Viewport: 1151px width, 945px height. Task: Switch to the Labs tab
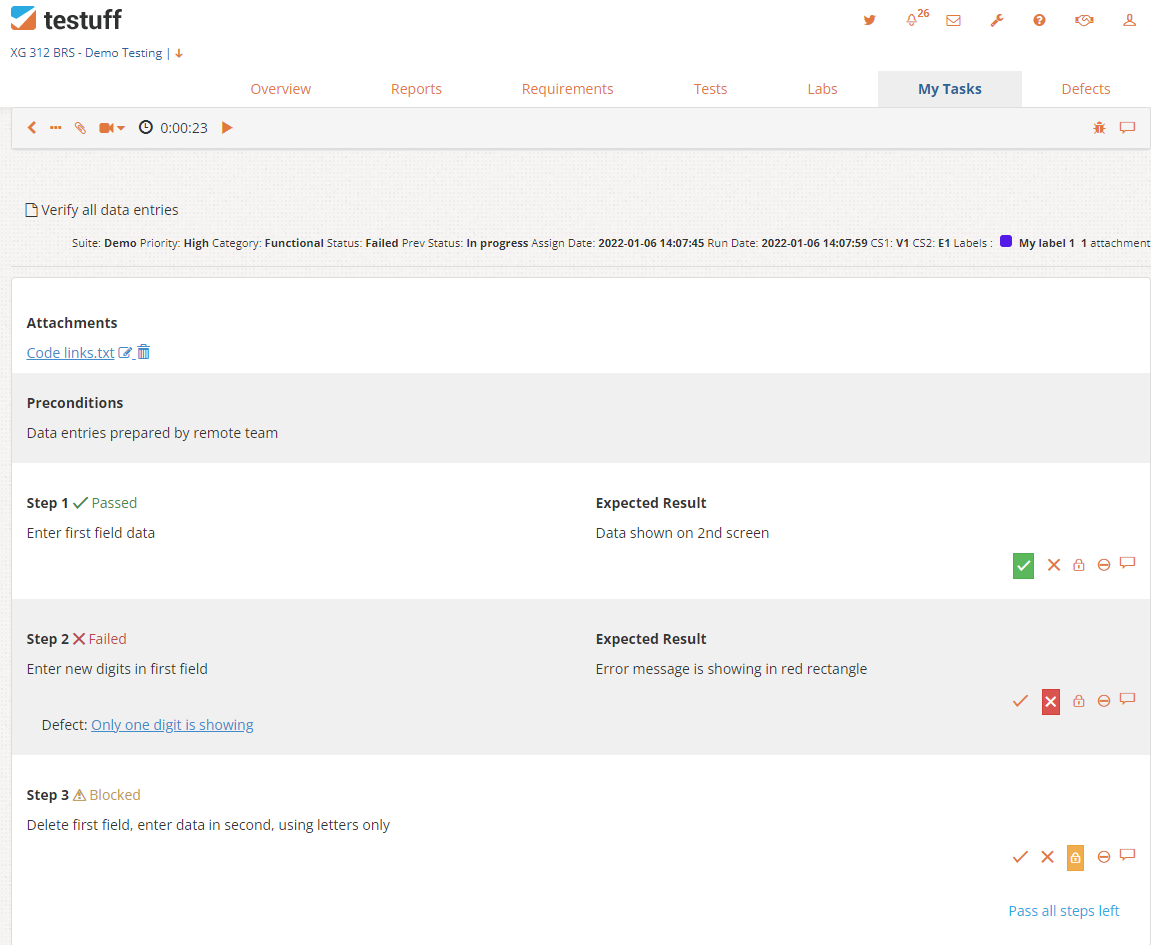coord(822,89)
